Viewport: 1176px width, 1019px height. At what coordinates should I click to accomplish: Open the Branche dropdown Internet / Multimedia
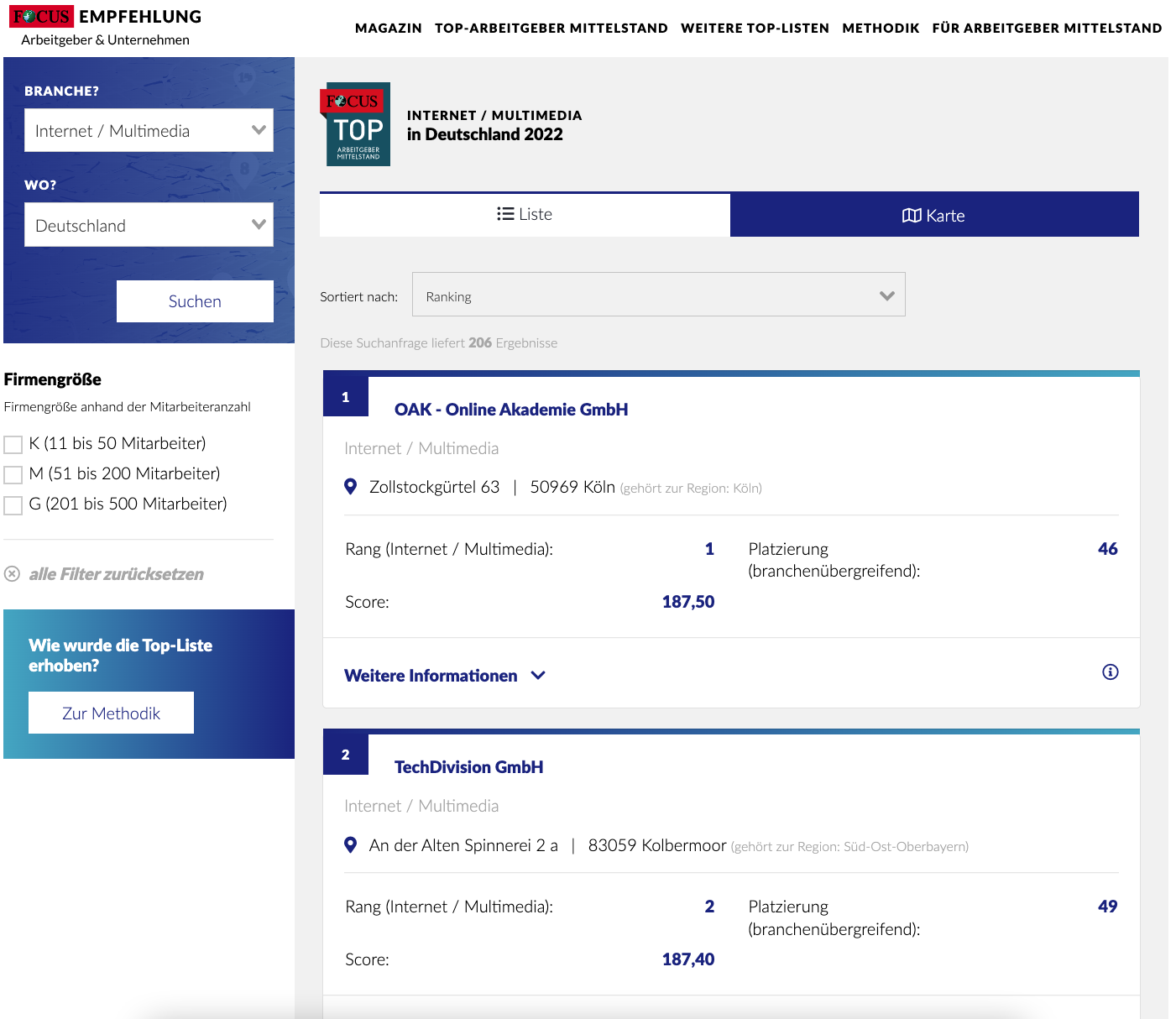tap(149, 130)
